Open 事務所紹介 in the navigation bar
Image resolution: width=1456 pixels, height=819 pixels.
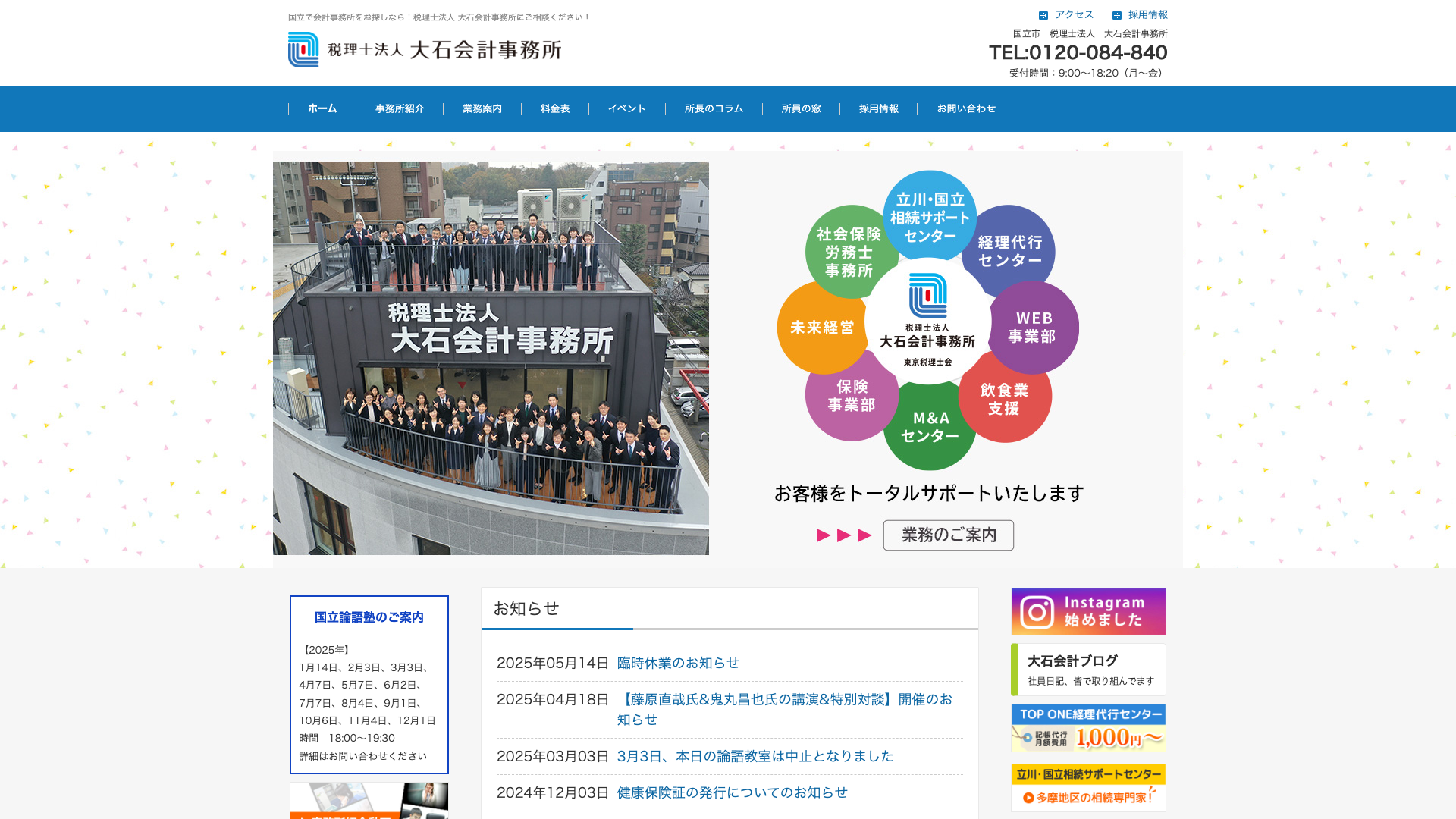click(400, 109)
